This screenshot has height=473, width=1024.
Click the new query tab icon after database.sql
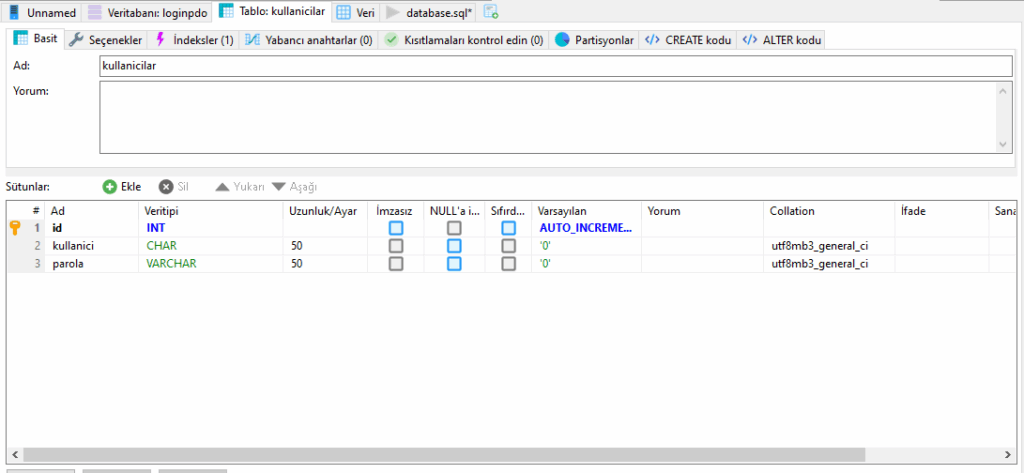click(491, 12)
